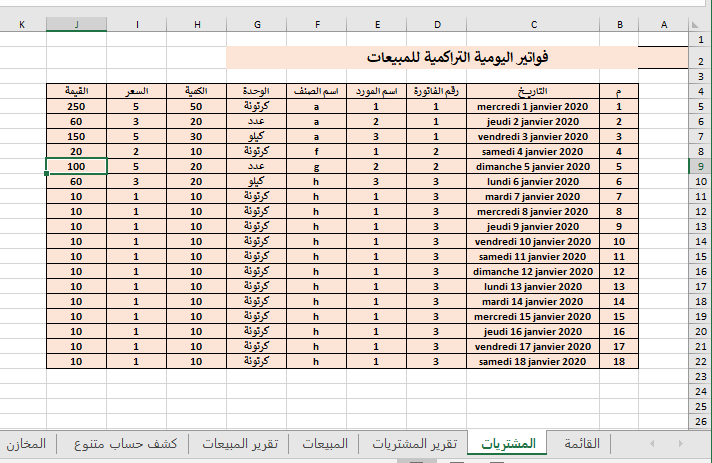Select quantity cell 50
The width and height of the screenshot is (712, 463).
point(197,107)
